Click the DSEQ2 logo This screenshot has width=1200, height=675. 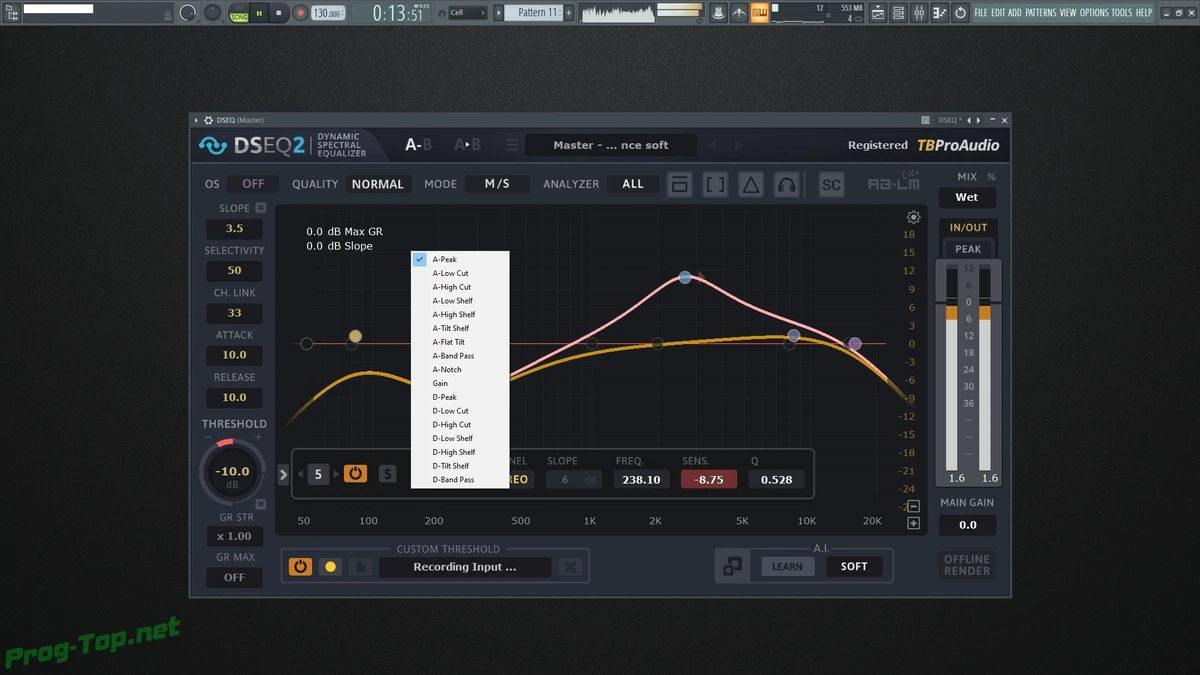252,146
